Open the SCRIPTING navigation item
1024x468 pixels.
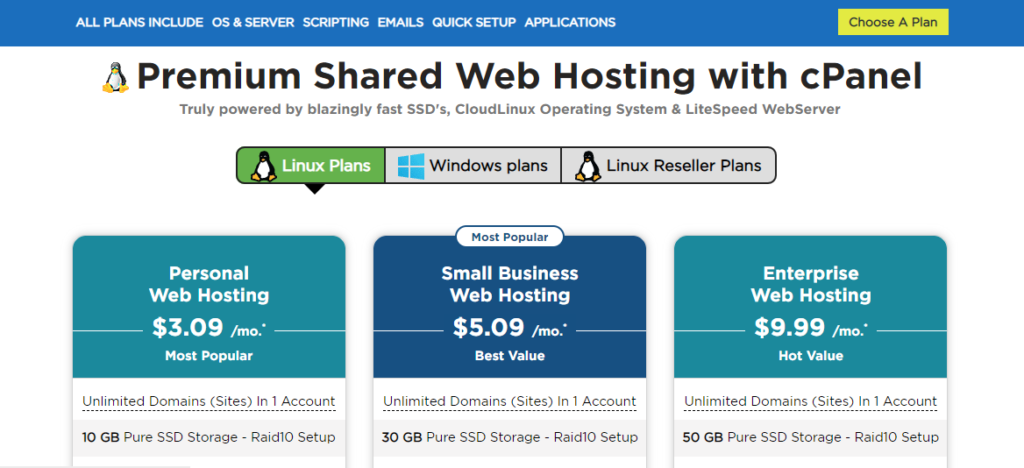(x=336, y=22)
